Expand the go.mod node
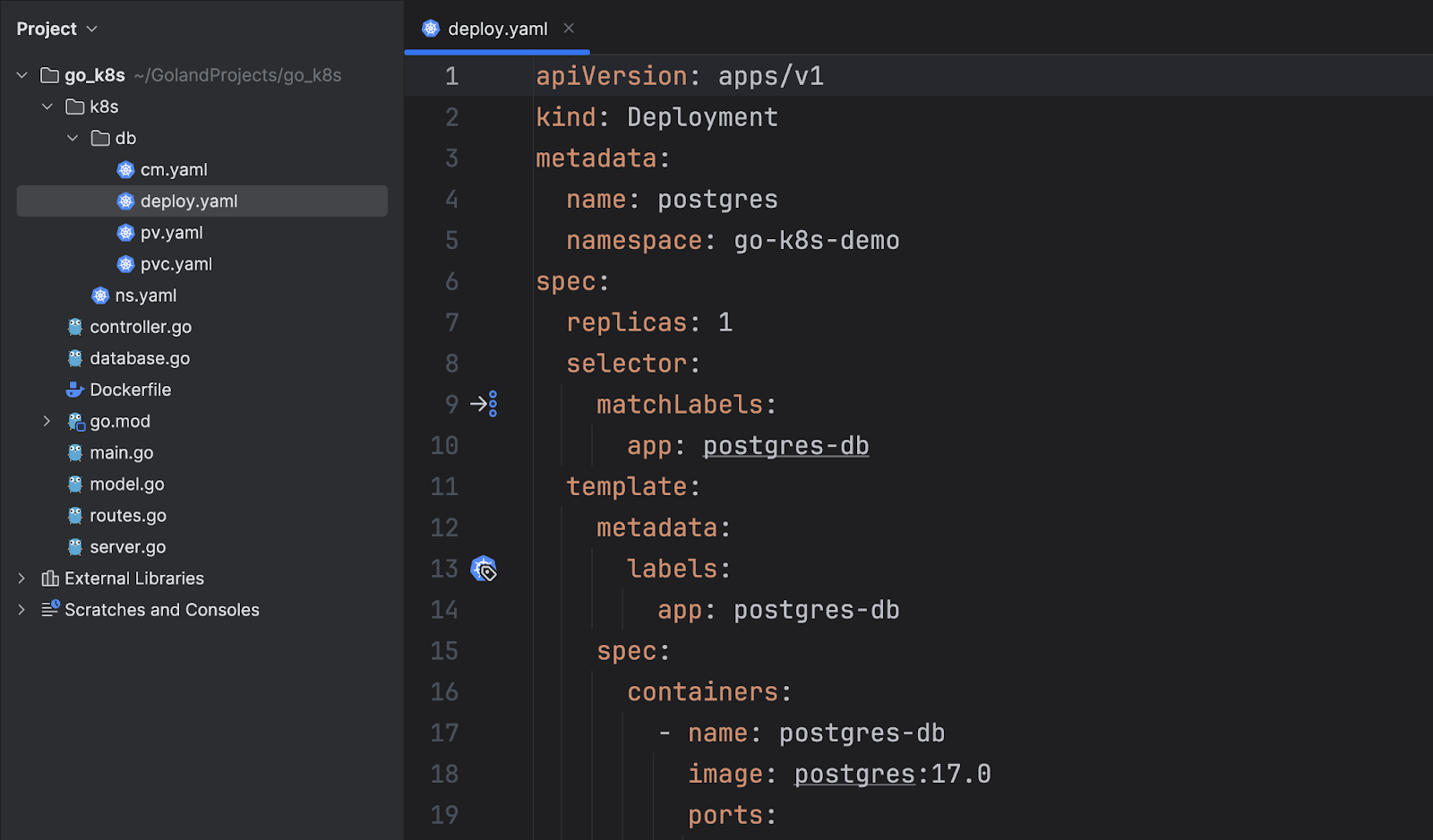This screenshot has width=1433, height=840. (x=47, y=421)
